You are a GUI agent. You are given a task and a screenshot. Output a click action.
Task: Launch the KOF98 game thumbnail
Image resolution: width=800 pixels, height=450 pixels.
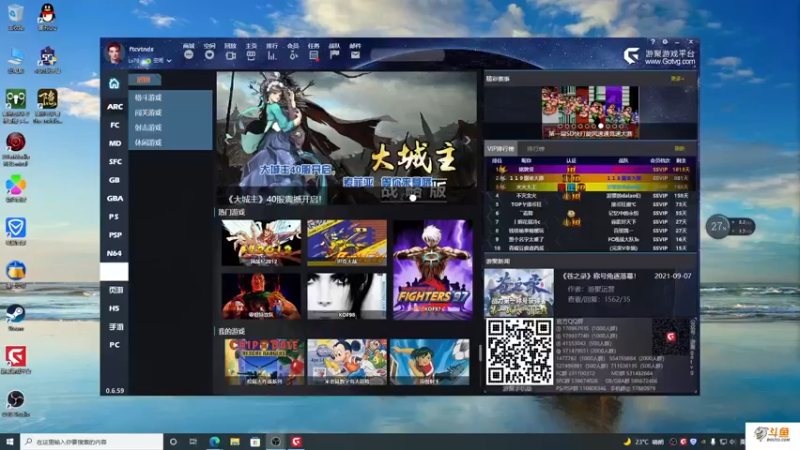(x=347, y=296)
